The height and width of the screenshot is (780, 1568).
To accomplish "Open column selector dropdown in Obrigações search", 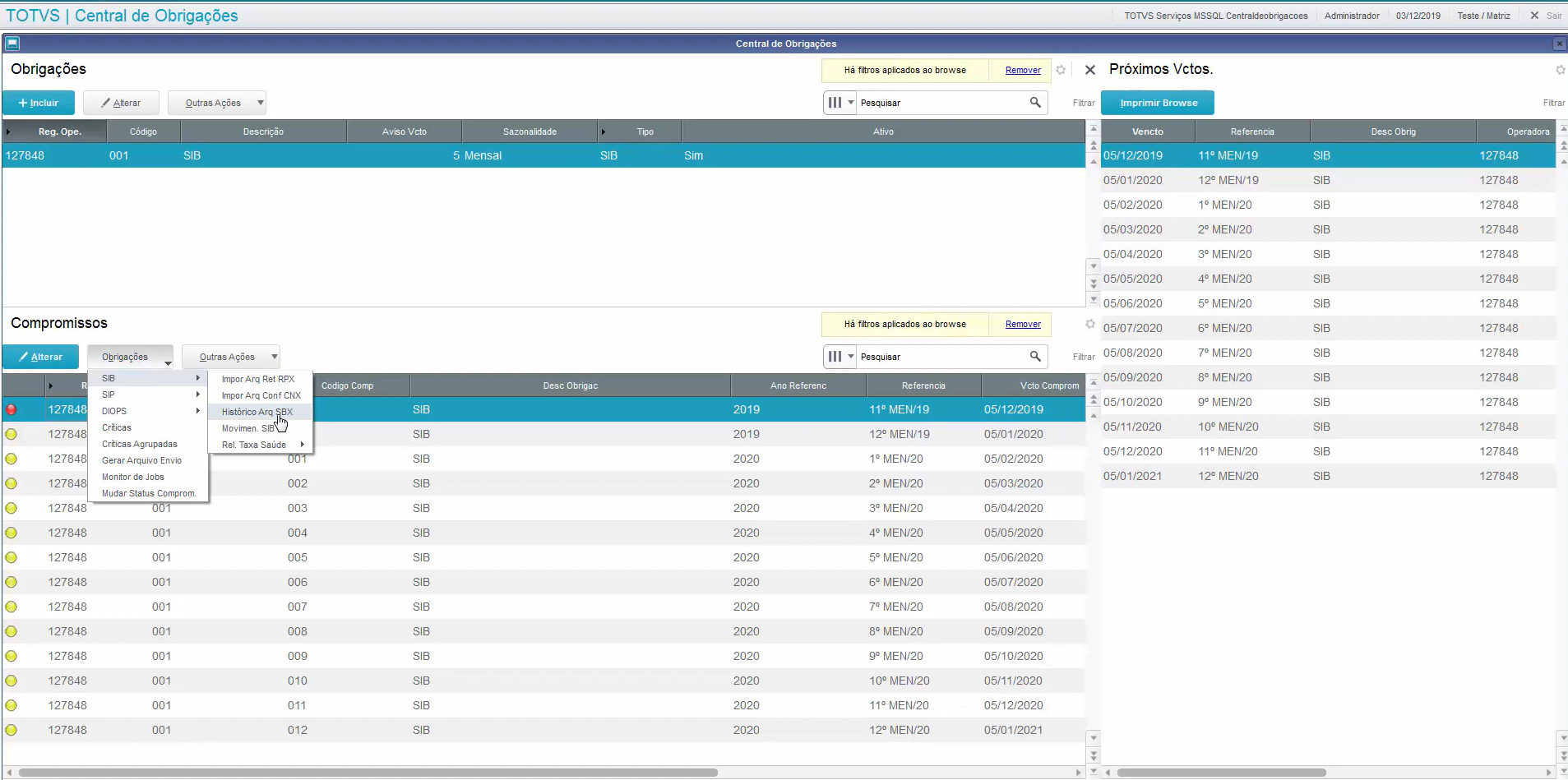I will [x=840, y=103].
